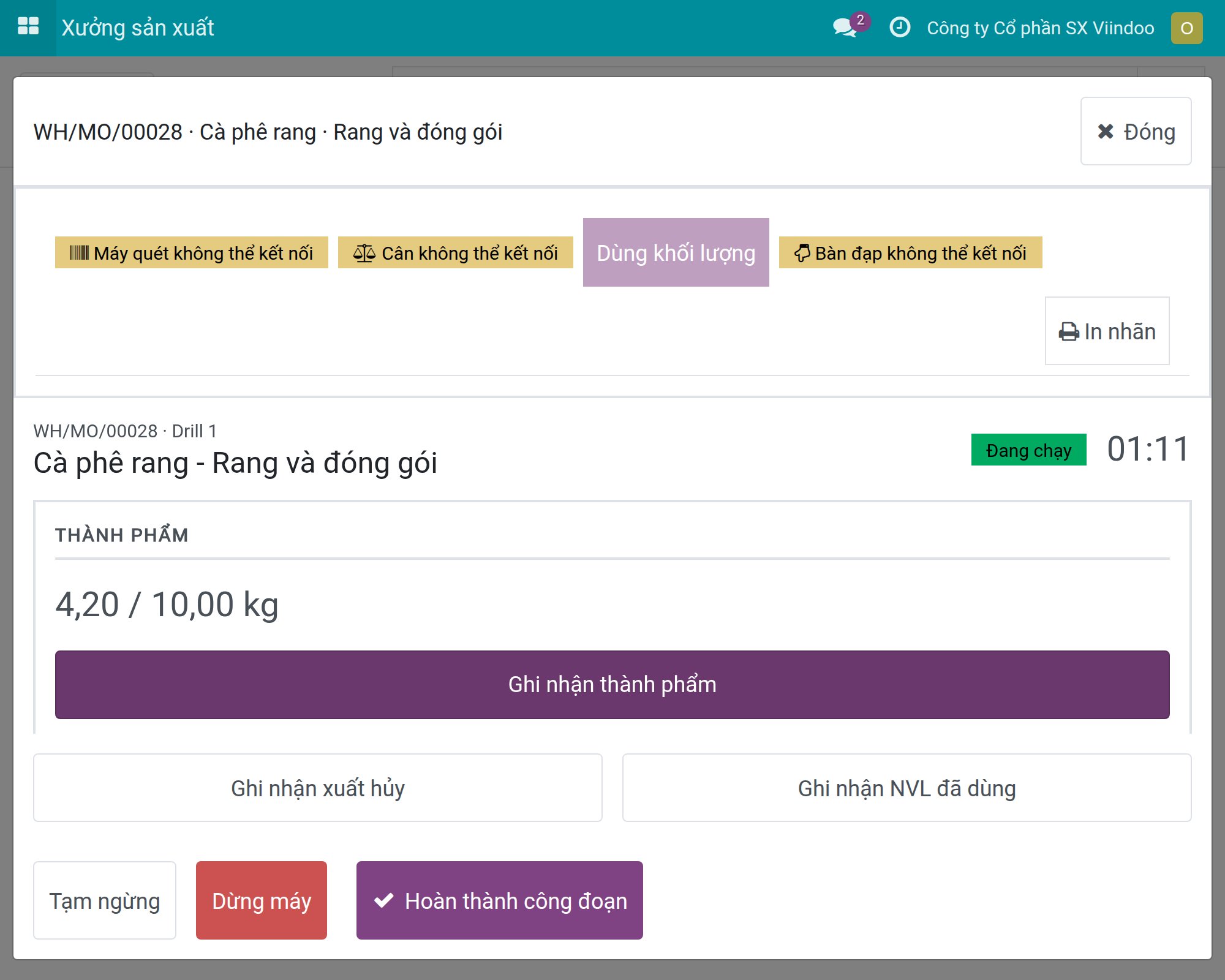Pause work with Tạm ngừng button
Screen dimensions: 1225x980
(x=105, y=900)
